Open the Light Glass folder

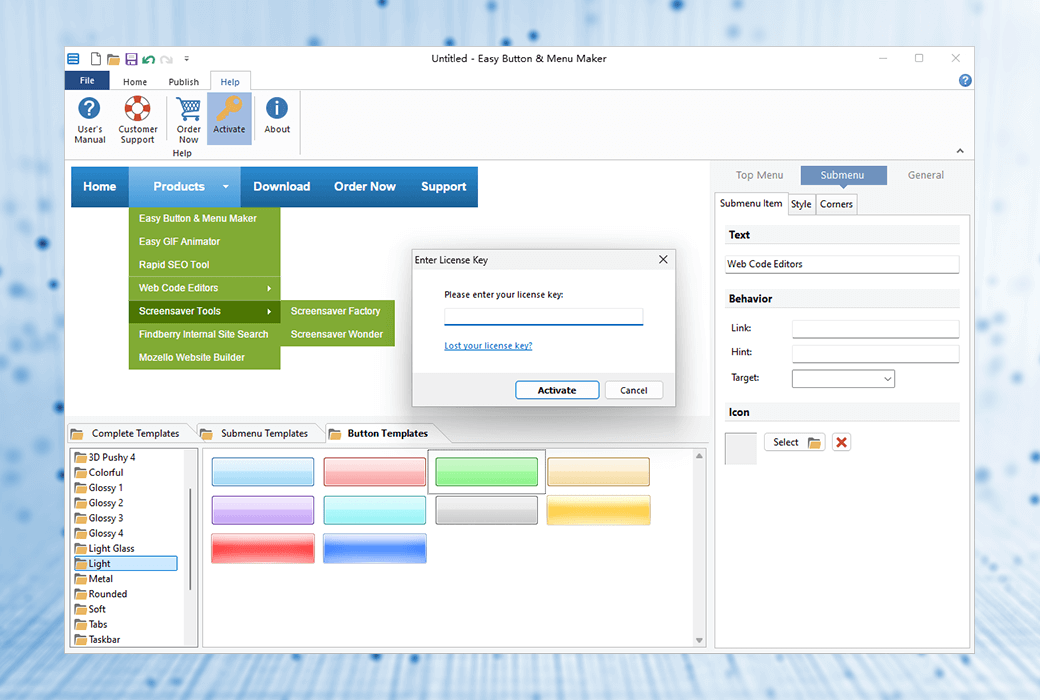tap(105, 549)
